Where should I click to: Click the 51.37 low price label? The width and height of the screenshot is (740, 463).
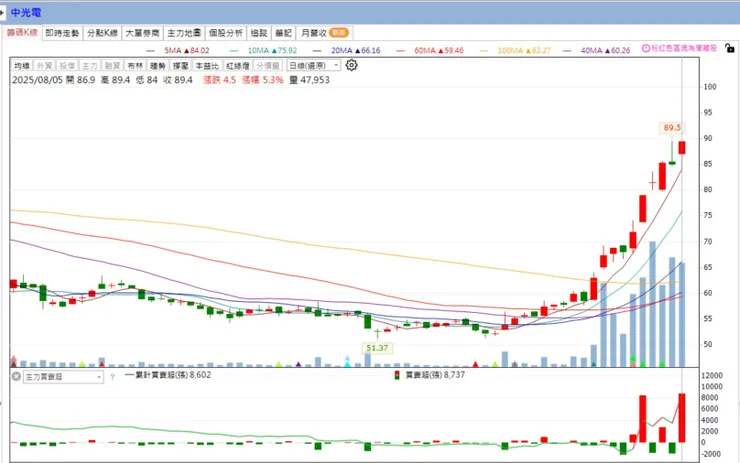(x=377, y=348)
